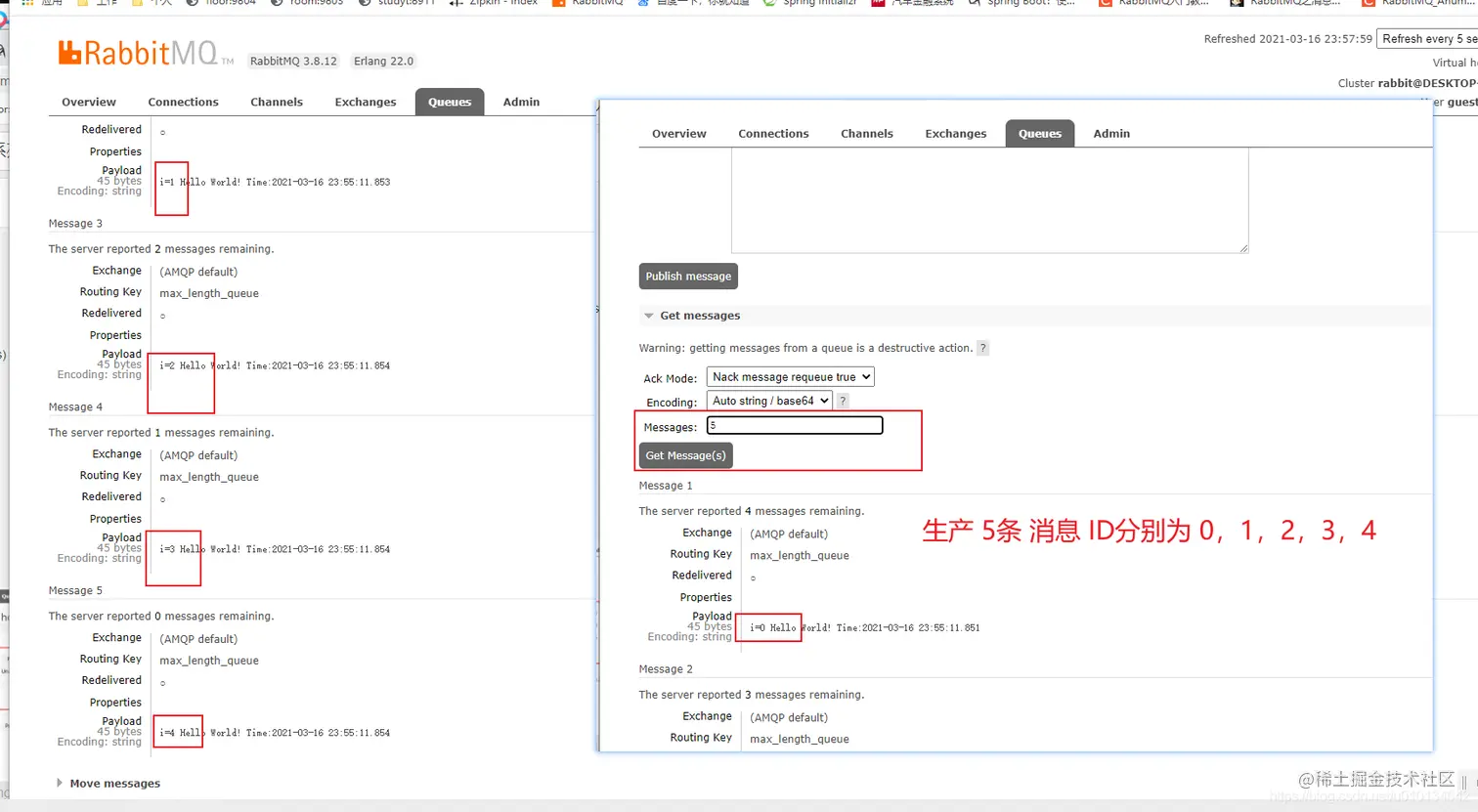
Task: Select payload text starting with i=1 Hello World
Action: pyautogui.click(x=275, y=182)
